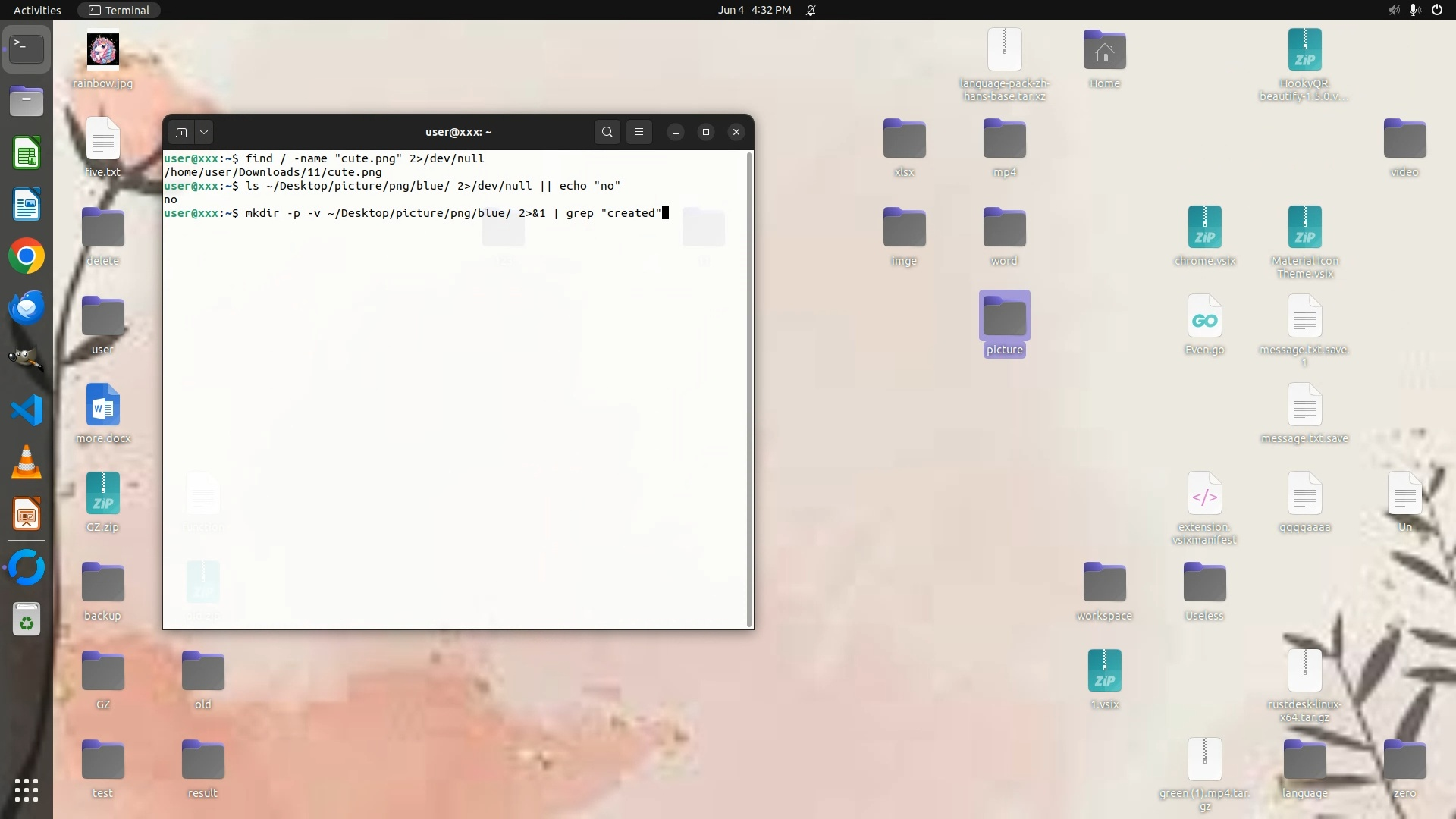Toggle the do-not-disturb notification bell
Screen dimensions: 1456x819
coord(811,10)
